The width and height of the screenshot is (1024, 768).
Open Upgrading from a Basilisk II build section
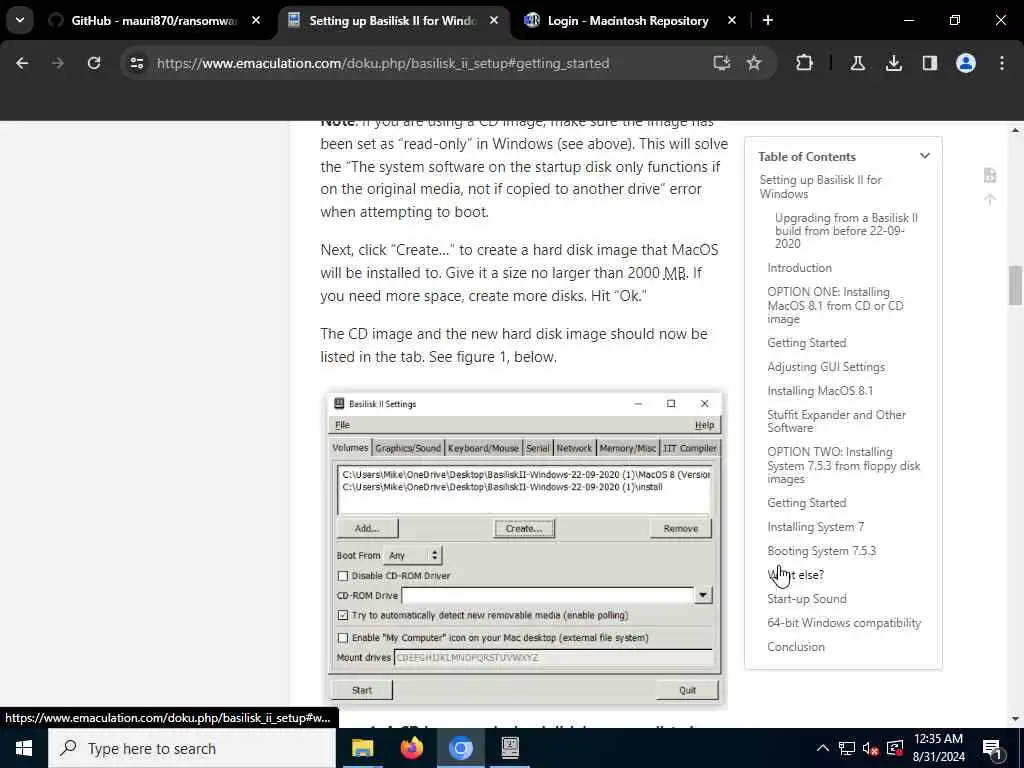point(846,231)
